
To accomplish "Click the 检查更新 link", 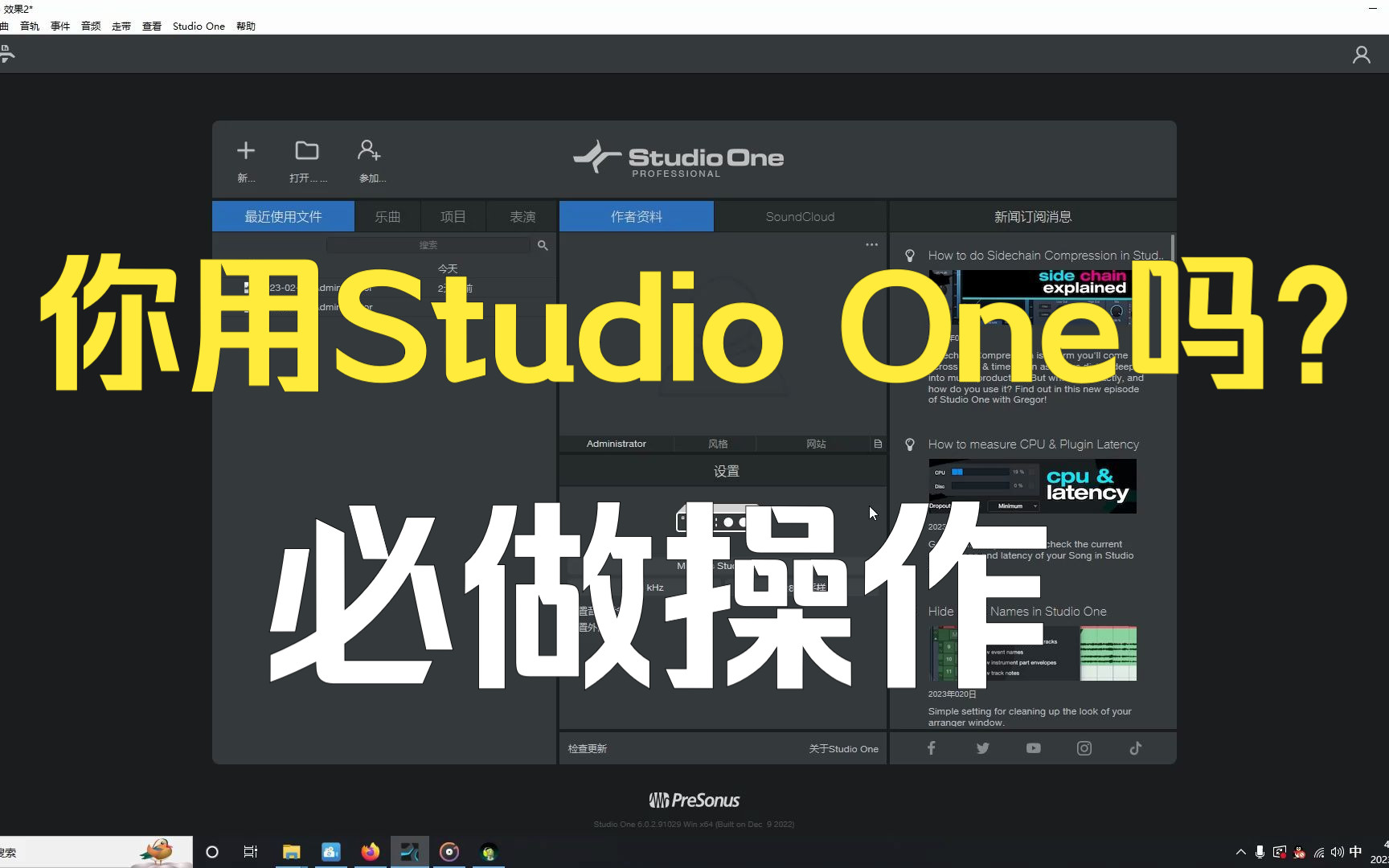I will [x=588, y=748].
